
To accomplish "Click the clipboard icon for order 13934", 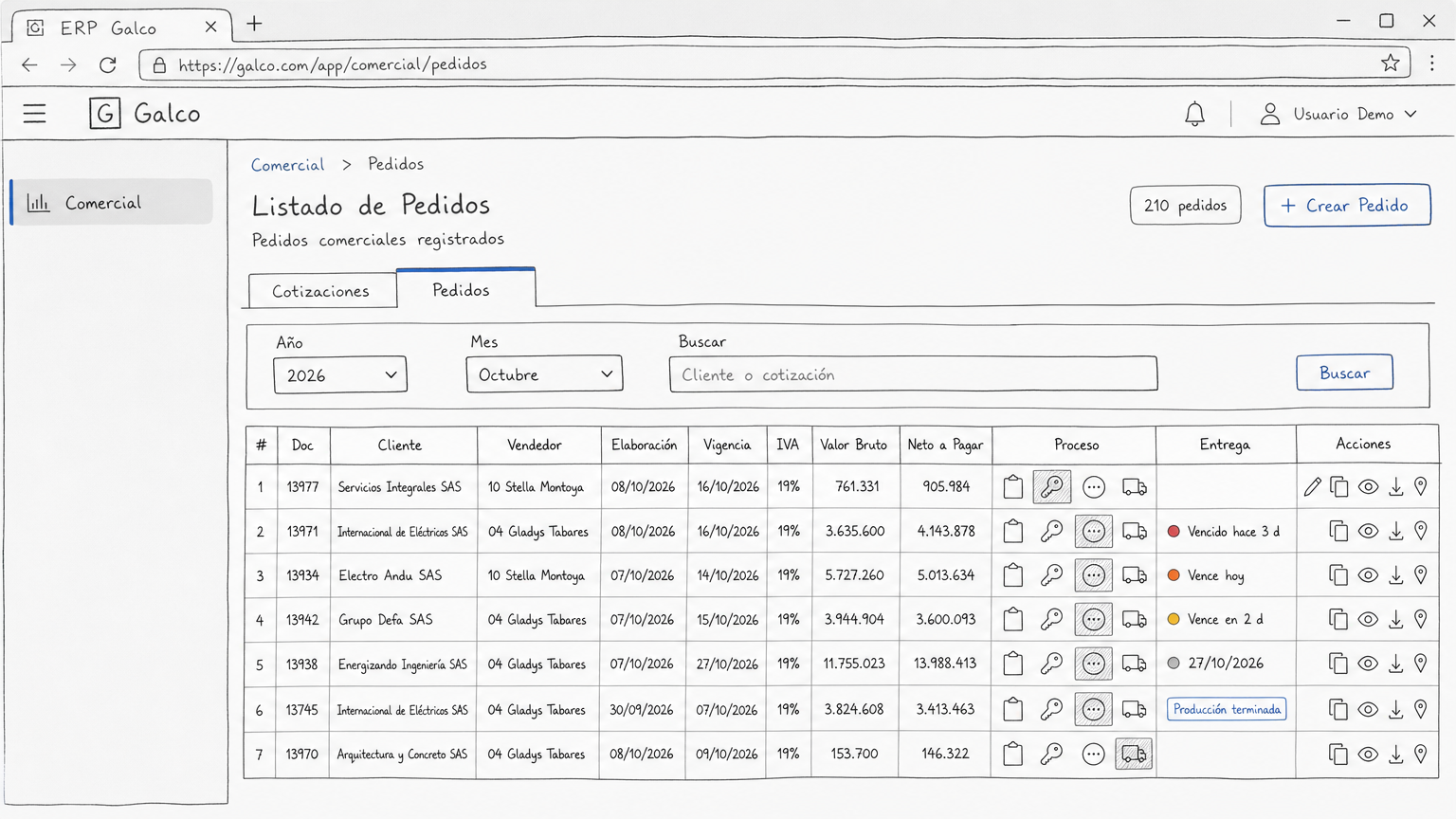I will point(1013,575).
